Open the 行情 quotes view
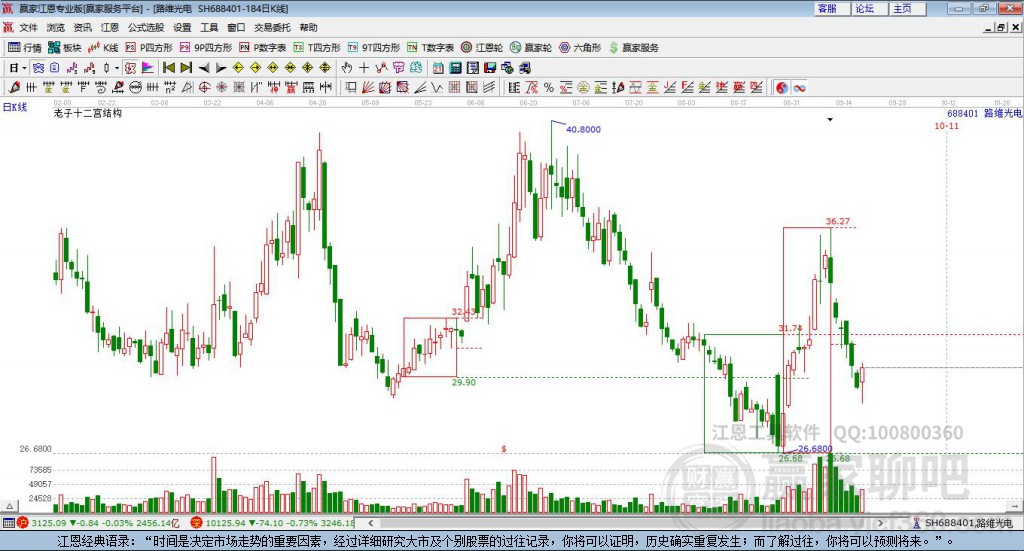1024x551 pixels. point(24,48)
